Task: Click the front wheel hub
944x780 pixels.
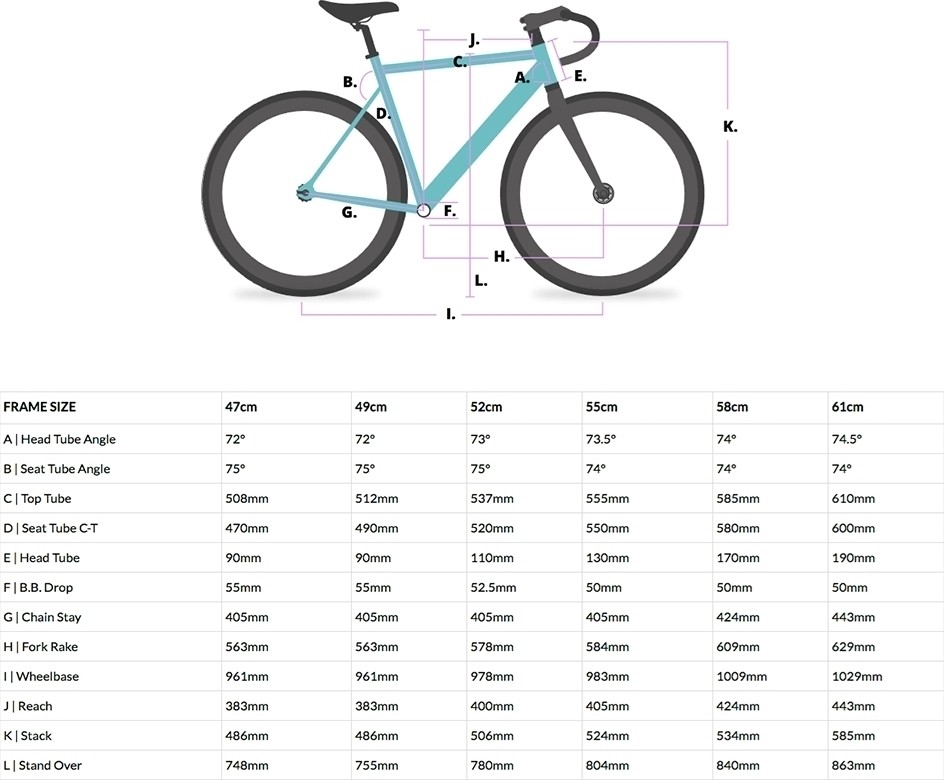Action: click(602, 194)
